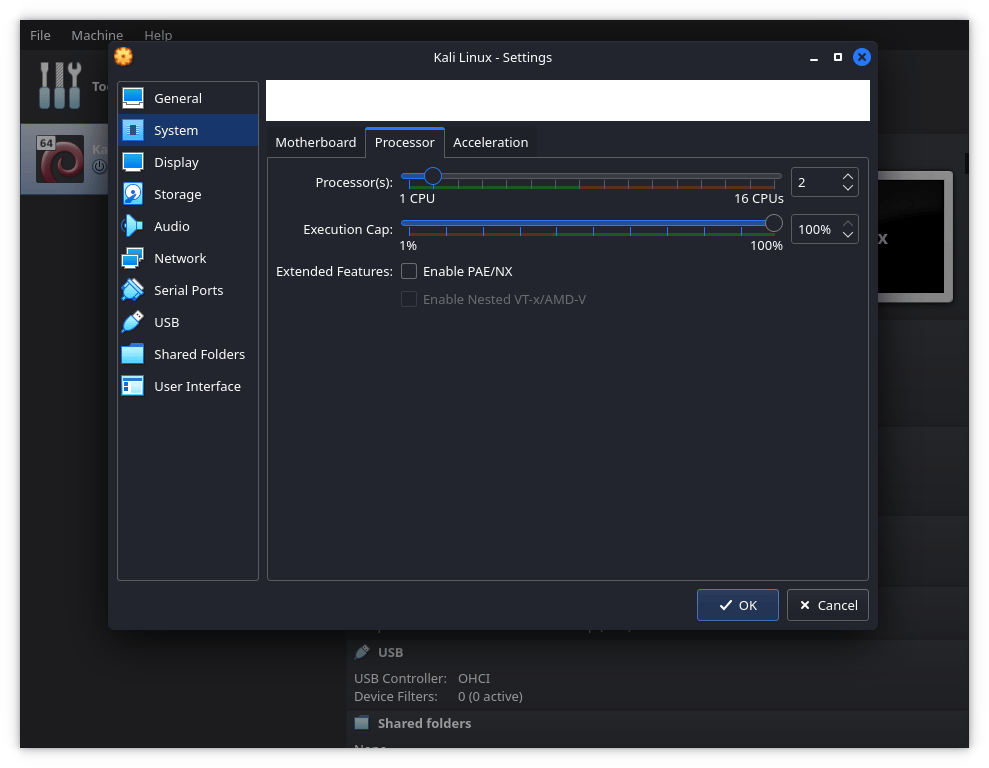
Task: Click the Execution Cap slider handle
Action: pyautogui.click(x=773, y=223)
